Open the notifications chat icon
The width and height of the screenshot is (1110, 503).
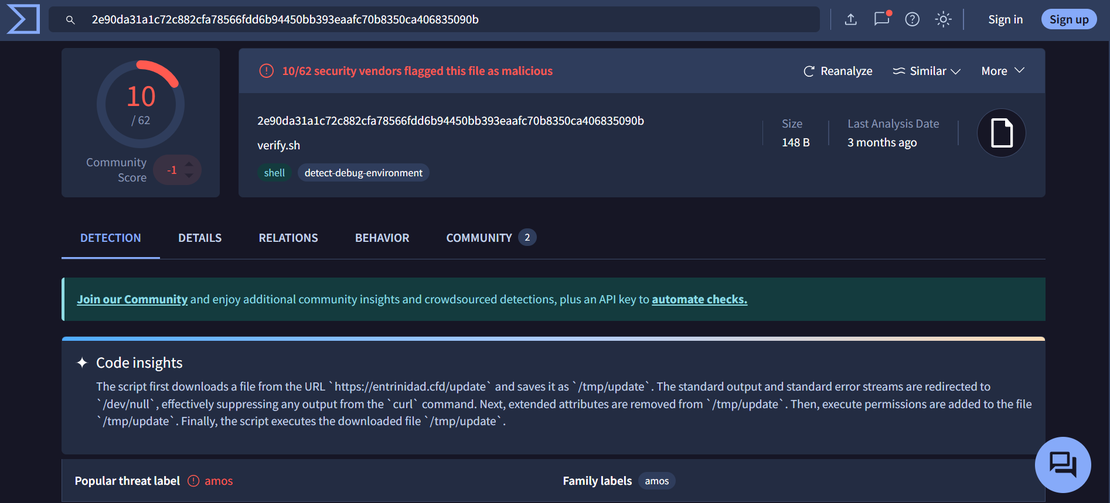tap(882, 19)
